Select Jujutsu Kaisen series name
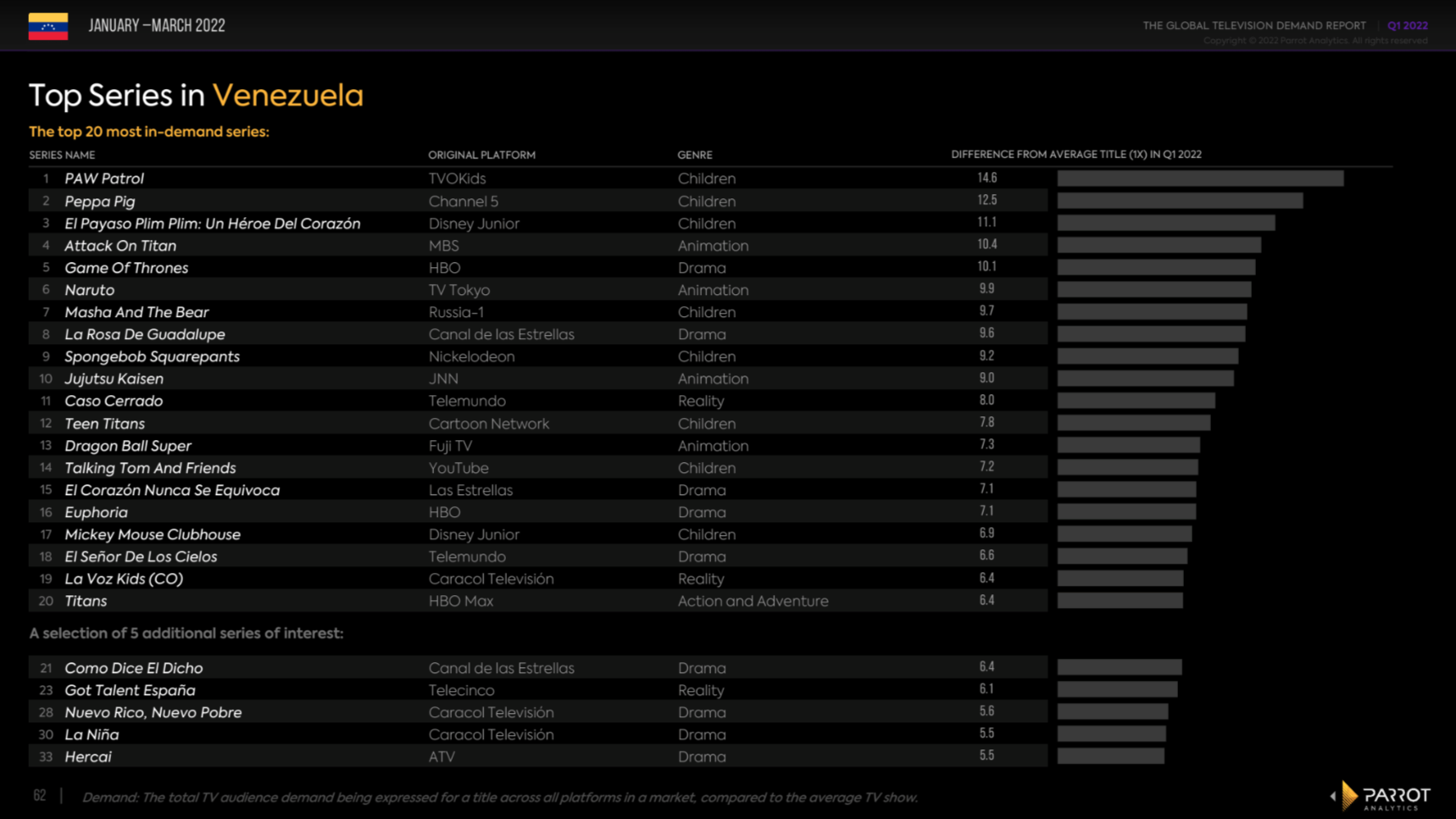 [x=114, y=379]
